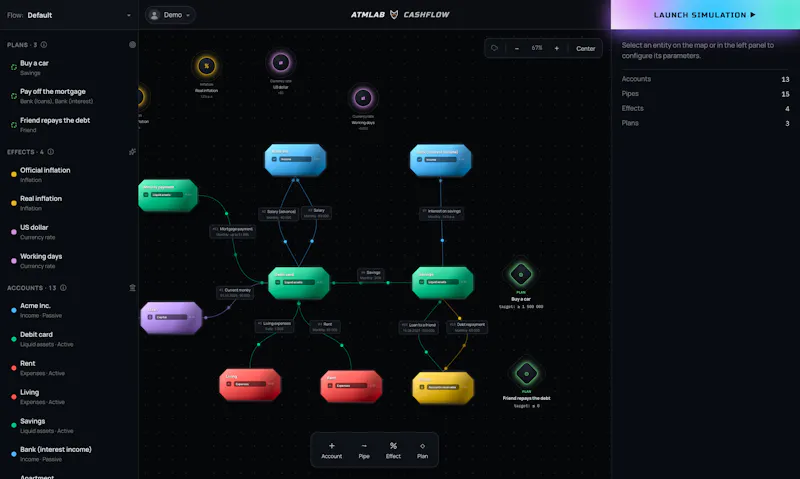Screen dimensions: 800x479
Task: Click the Loan to a friend pipe label
Action: [418, 327]
